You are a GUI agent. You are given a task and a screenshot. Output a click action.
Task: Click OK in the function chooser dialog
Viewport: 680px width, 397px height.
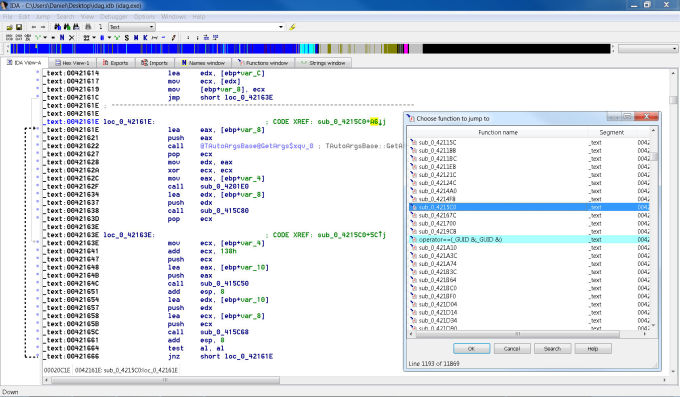[x=471, y=349]
